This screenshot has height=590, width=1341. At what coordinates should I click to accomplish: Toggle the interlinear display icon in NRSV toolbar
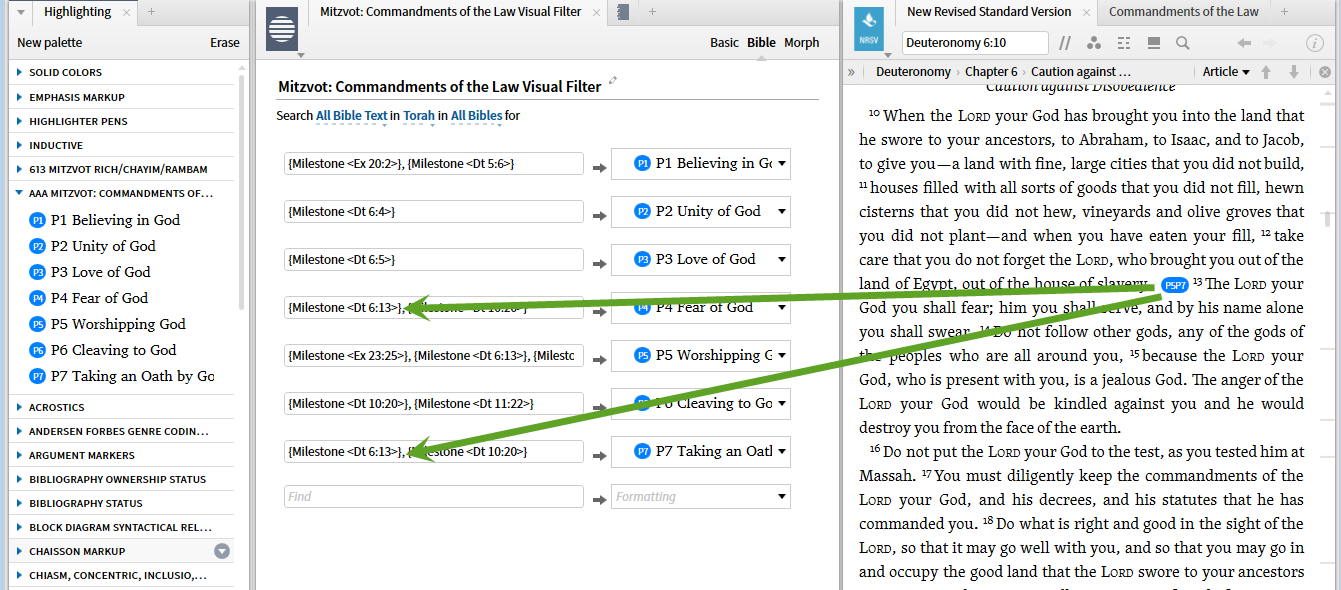1124,43
